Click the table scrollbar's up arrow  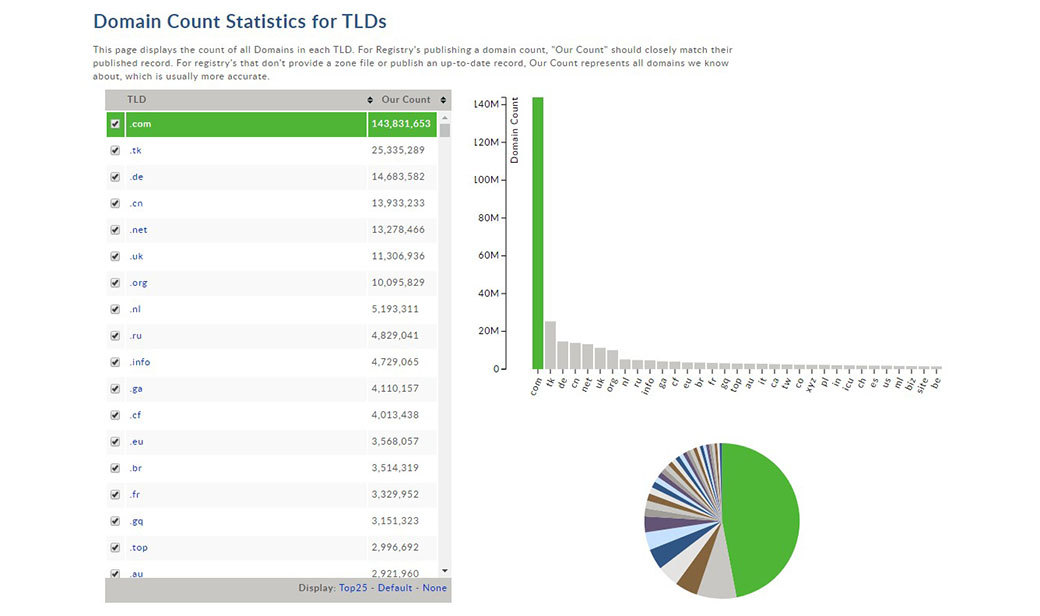pyautogui.click(x=445, y=117)
